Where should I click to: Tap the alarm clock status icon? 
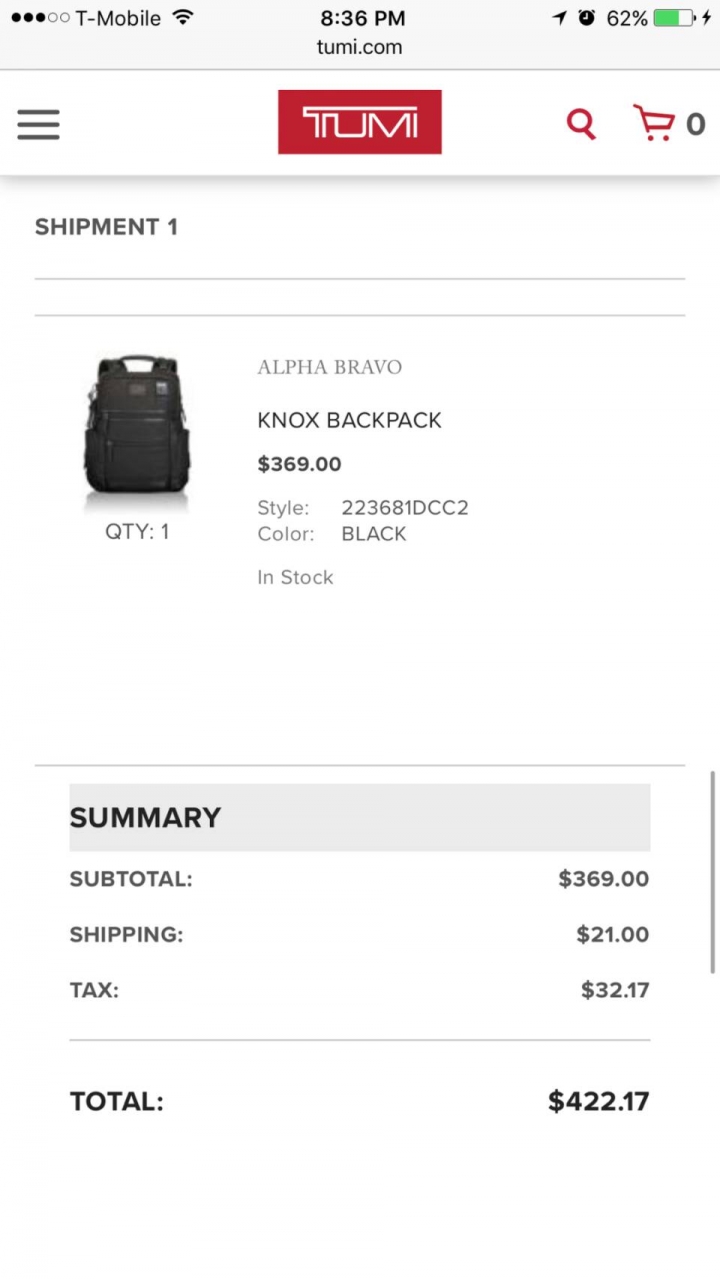587,18
